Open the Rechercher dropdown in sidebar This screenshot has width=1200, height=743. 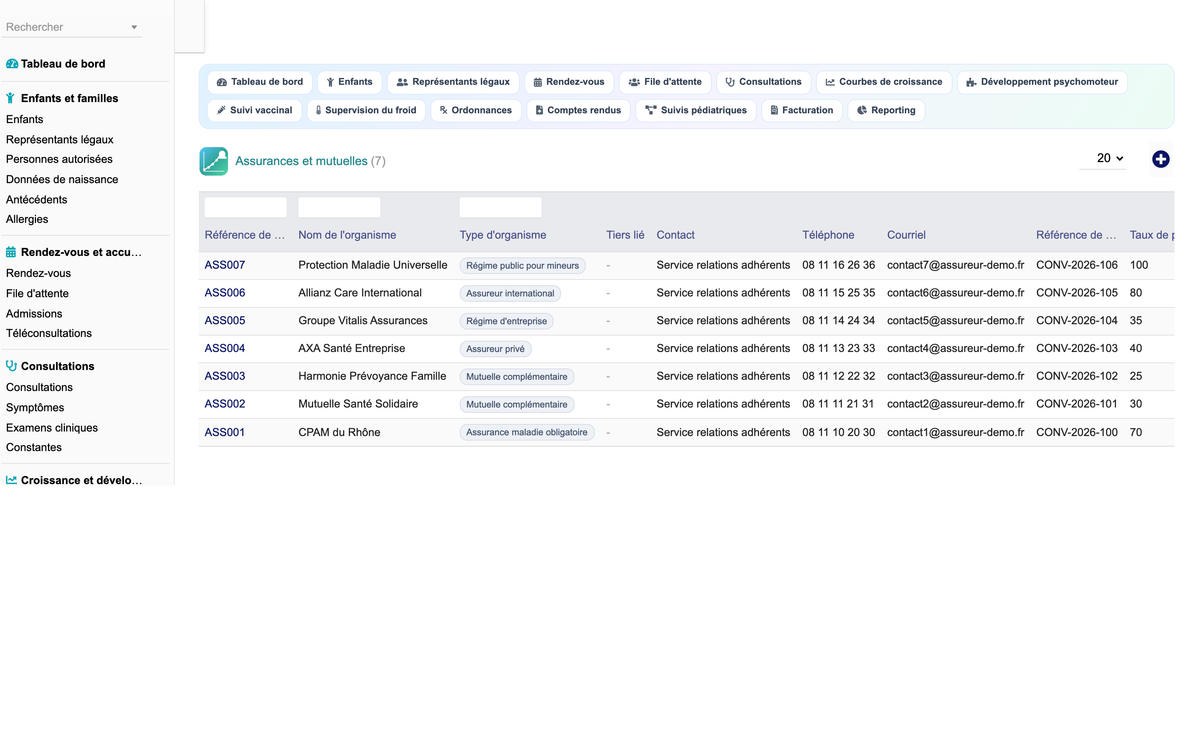point(72,27)
